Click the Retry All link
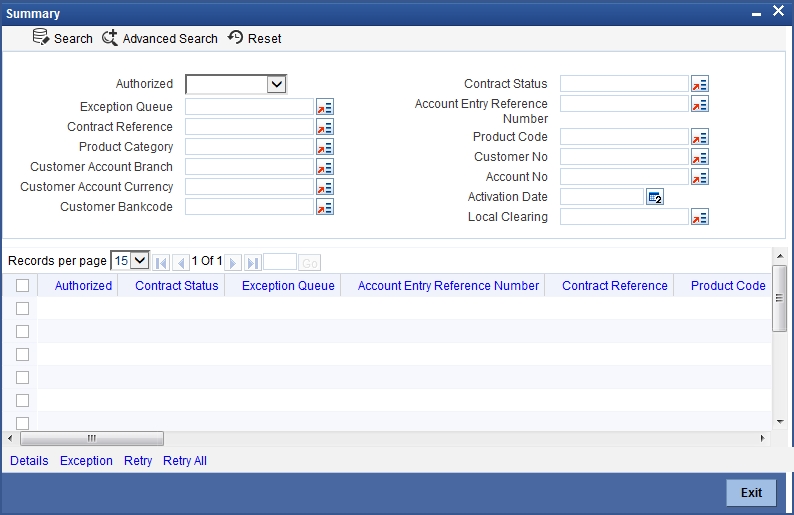The height and width of the screenshot is (515, 794). point(185,461)
